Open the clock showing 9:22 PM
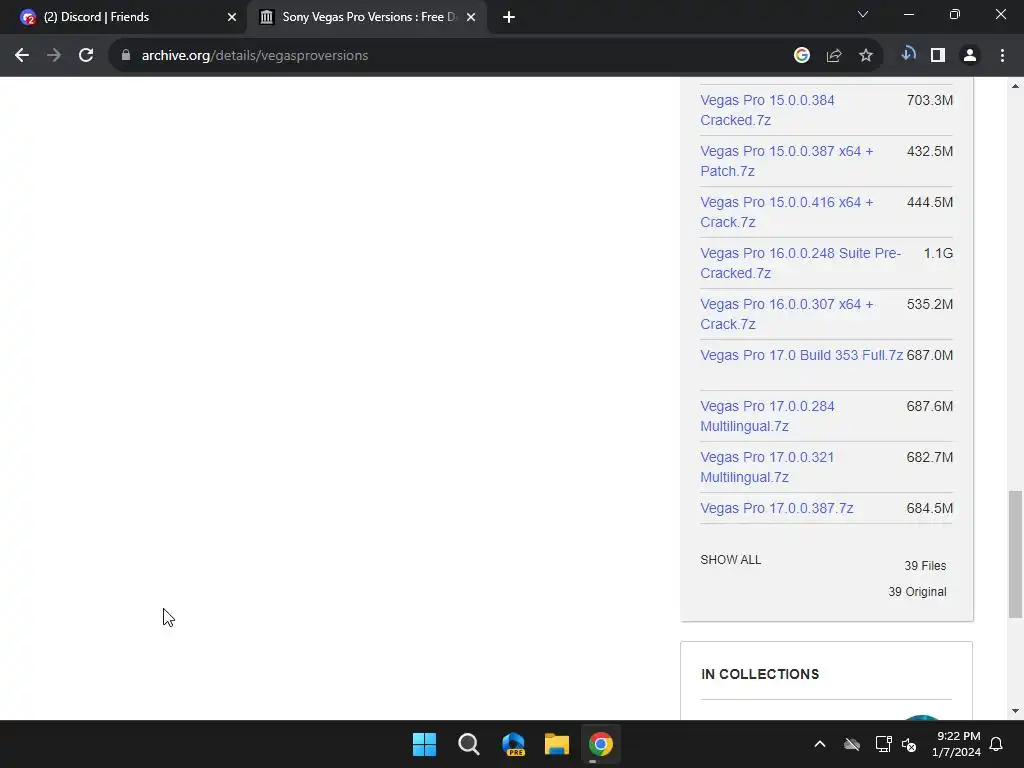This screenshot has width=1024, height=768. coord(956,744)
